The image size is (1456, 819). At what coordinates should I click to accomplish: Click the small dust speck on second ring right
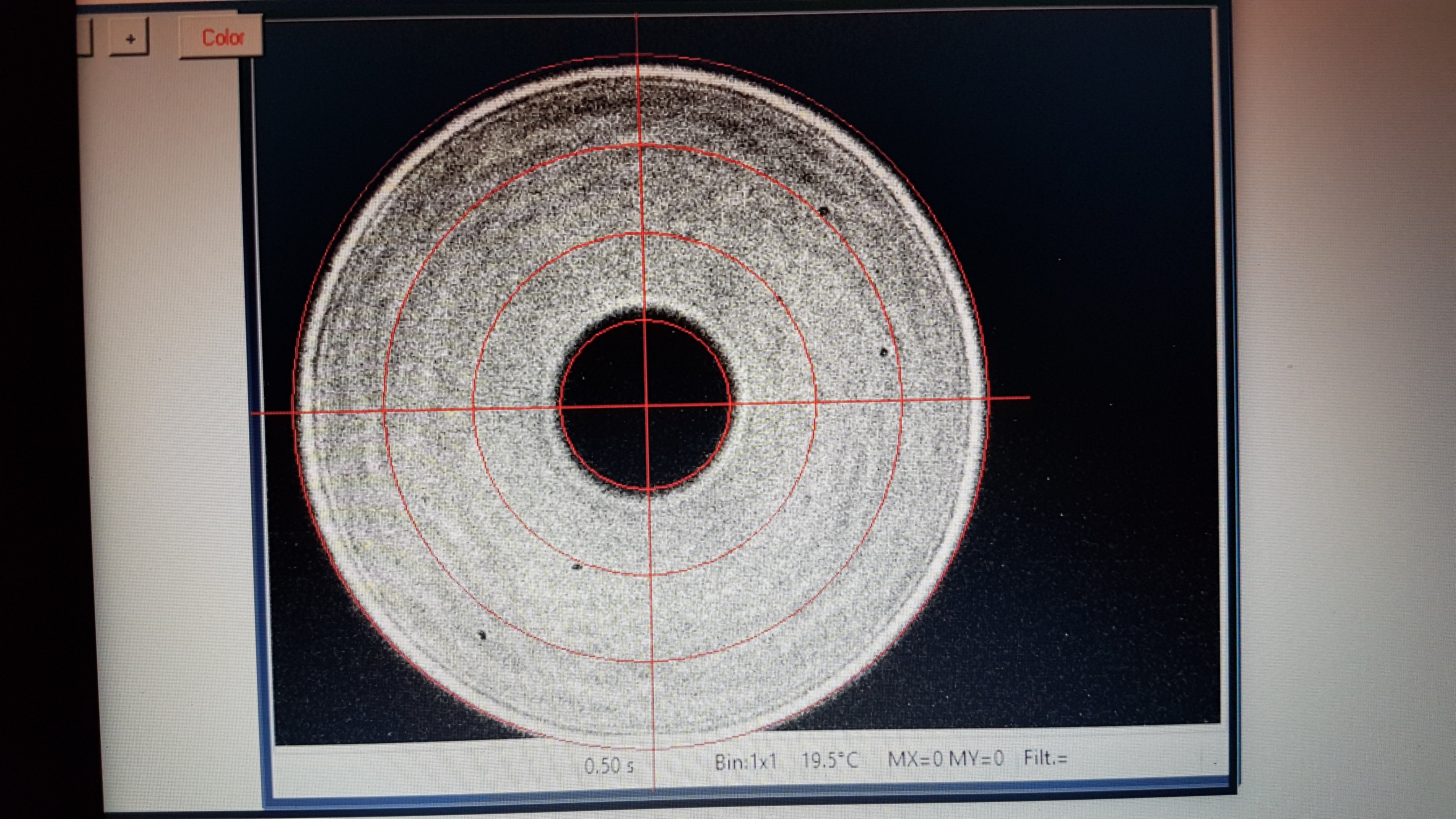tap(779, 298)
